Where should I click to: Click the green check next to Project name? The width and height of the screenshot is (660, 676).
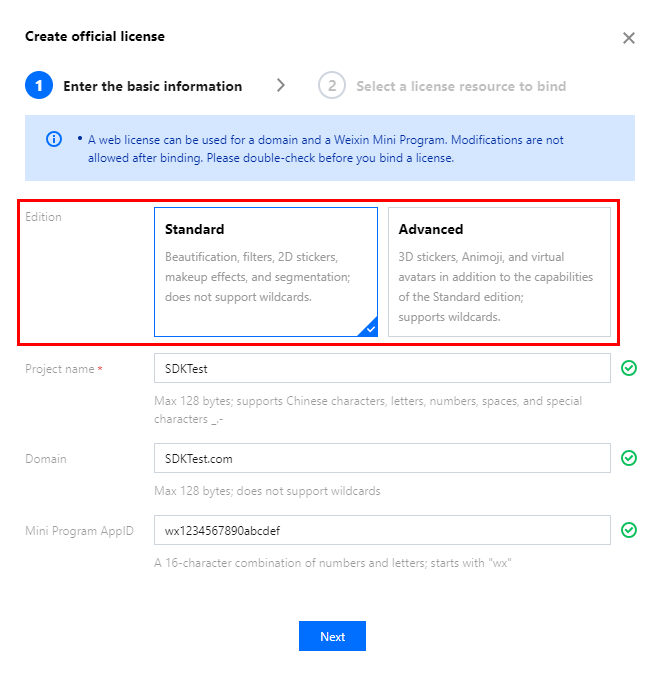[x=629, y=368]
